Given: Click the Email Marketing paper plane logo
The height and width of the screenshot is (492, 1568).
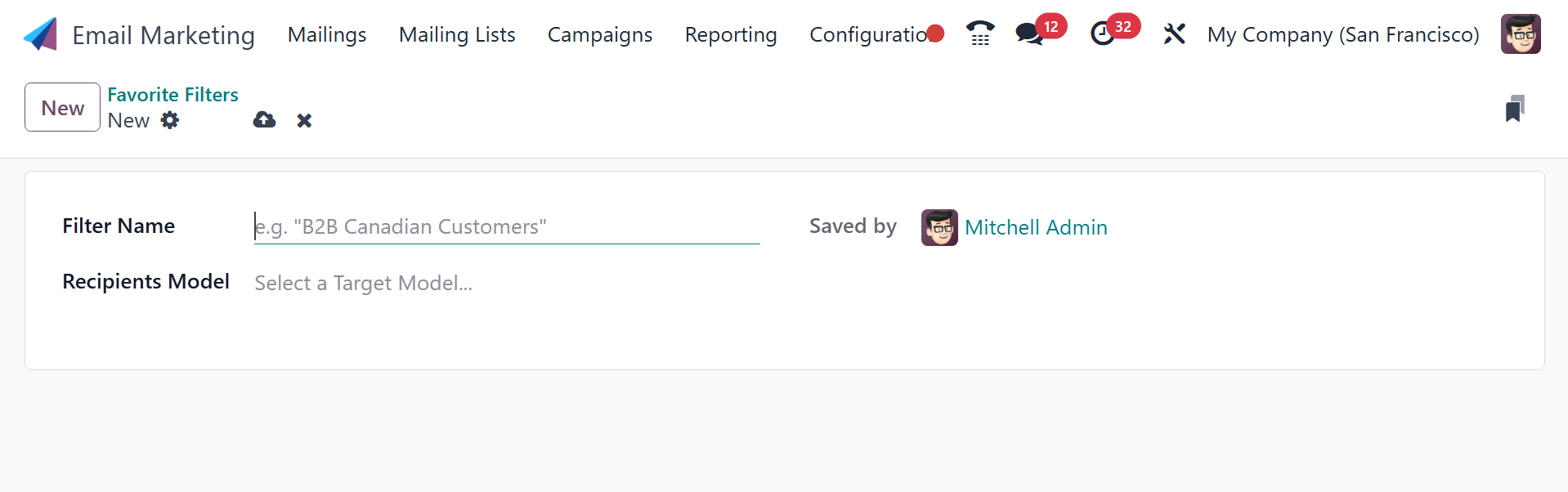Looking at the screenshot, I should click(40, 34).
